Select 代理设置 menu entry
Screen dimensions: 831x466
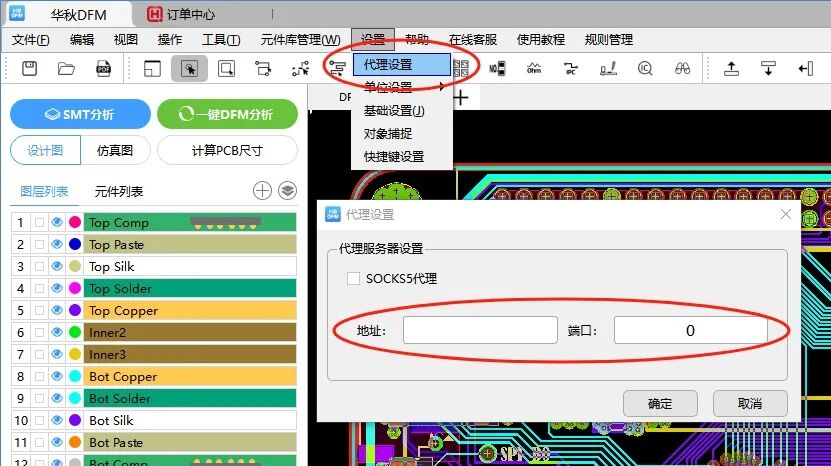402,65
